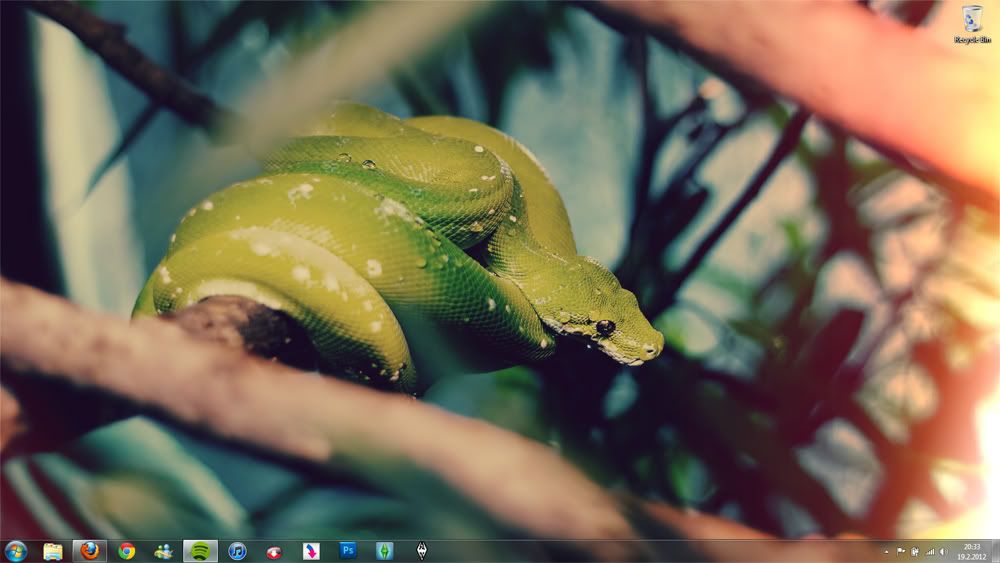Click the clock showing 20:33
Viewport: 1000px width, 563px height.
971,552
